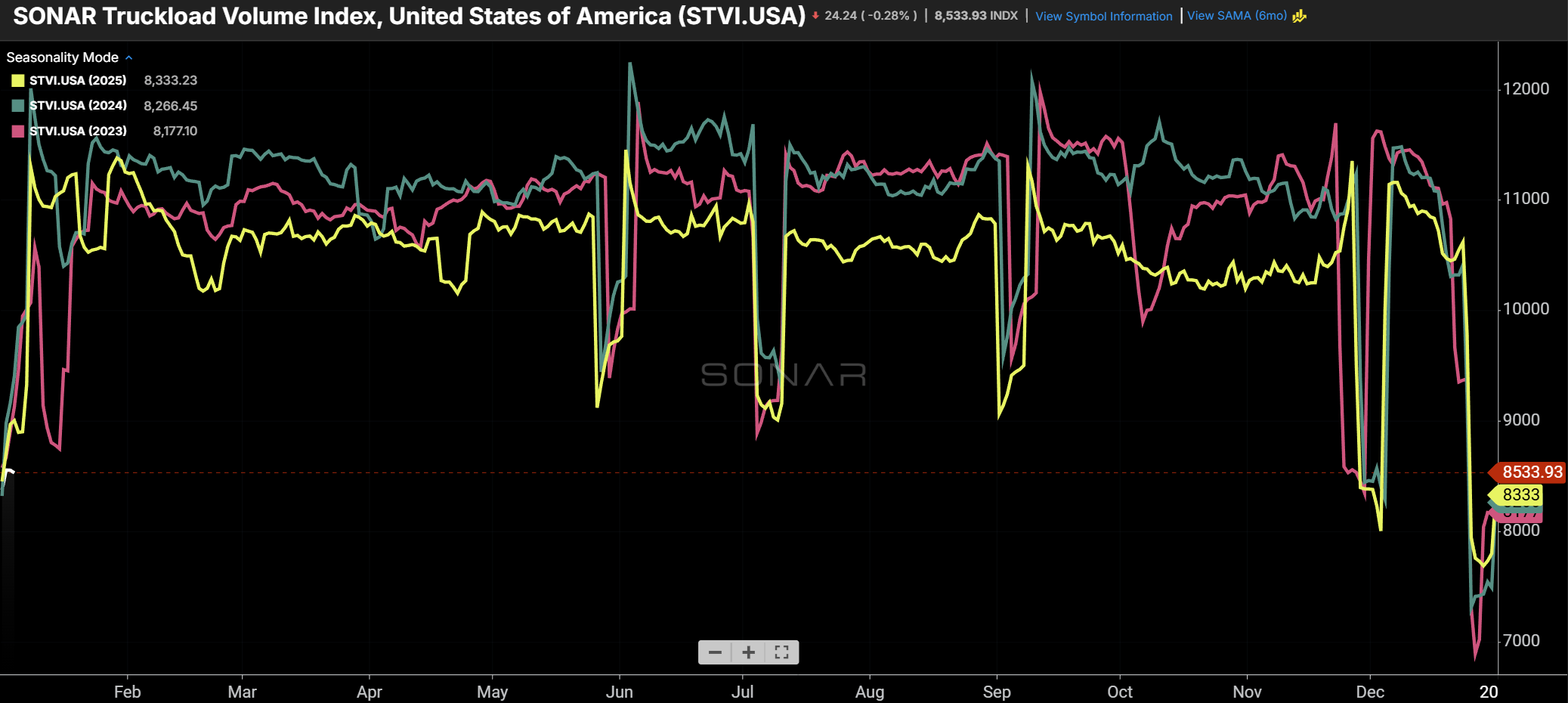Click the pink 2023 legend color swatch
The height and width of the screenshot is (703, 1568).
pyautogui.click(x=18, y=131)
